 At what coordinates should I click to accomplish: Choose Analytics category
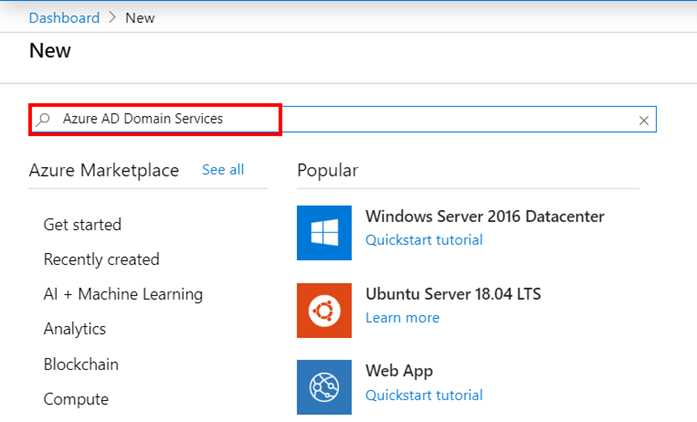coord(75,329)
